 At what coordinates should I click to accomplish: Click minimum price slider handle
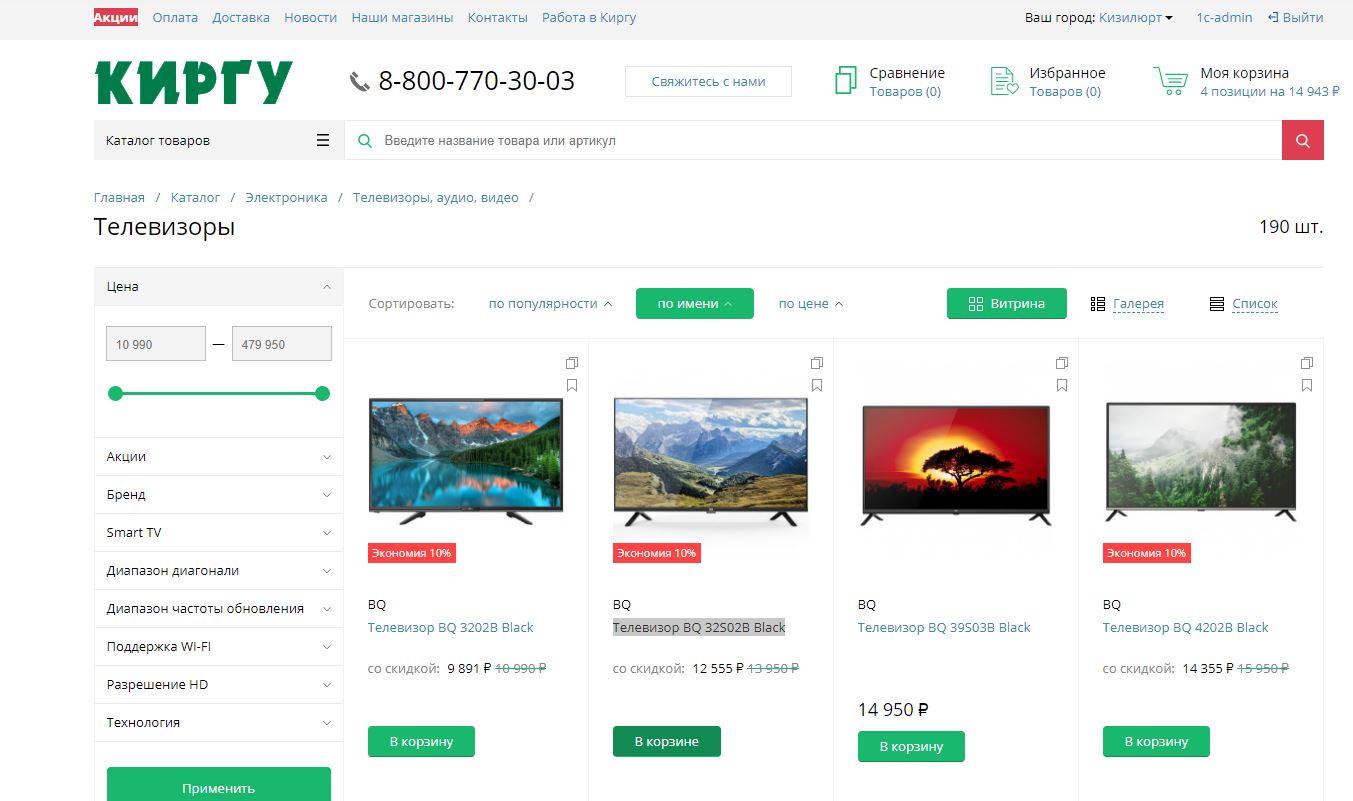(x=115, y=394)
